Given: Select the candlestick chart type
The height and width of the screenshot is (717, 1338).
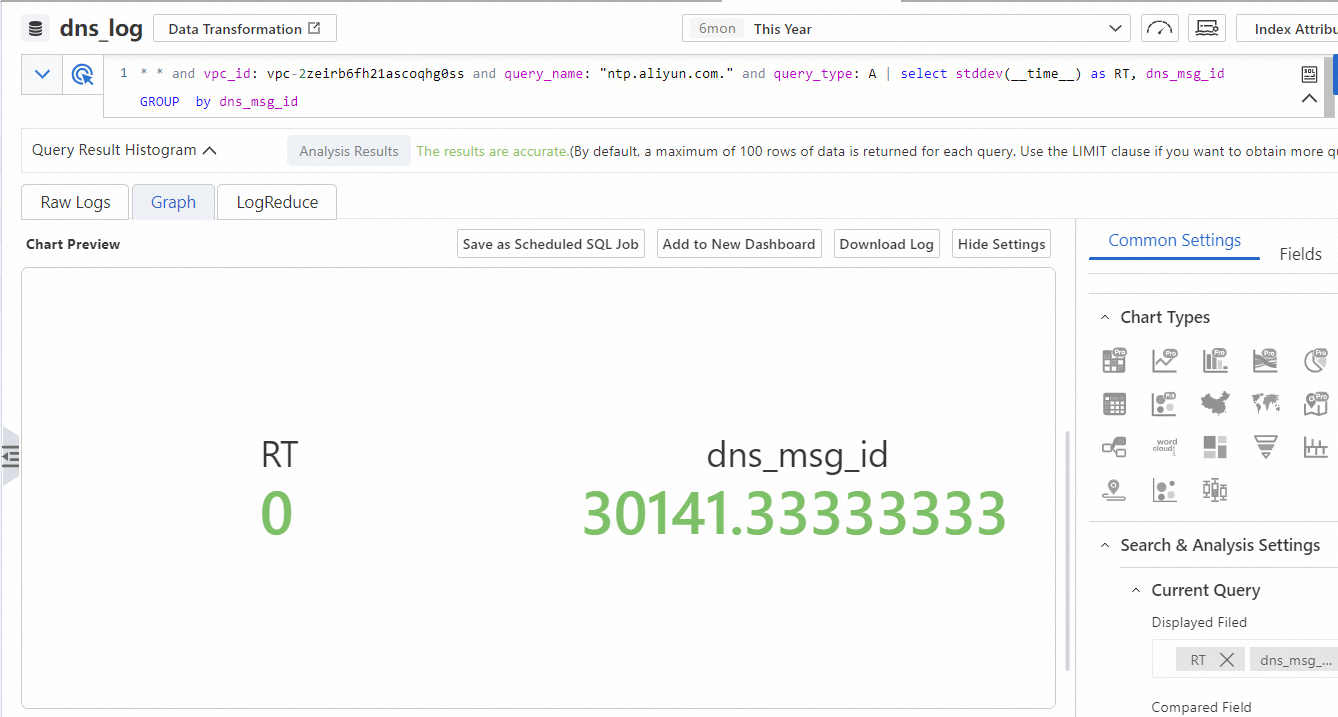Looking at the screenshot, I should click(x=1215, y=490).
